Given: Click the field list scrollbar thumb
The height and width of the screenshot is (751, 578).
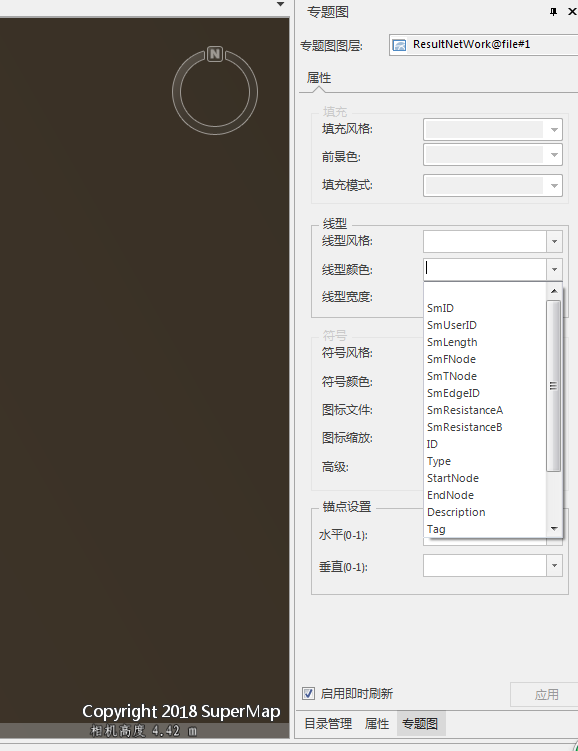Looking at the screenshot, I should (x=554, y=386).
